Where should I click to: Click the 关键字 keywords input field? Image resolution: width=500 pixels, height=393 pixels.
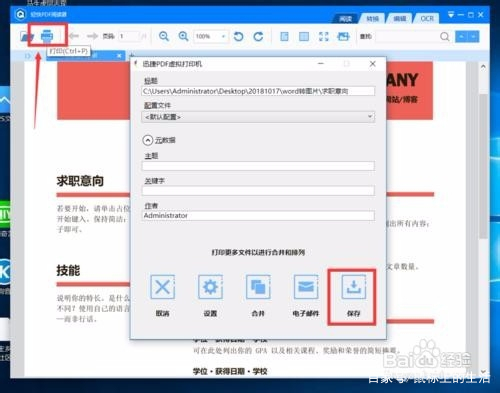258,191
